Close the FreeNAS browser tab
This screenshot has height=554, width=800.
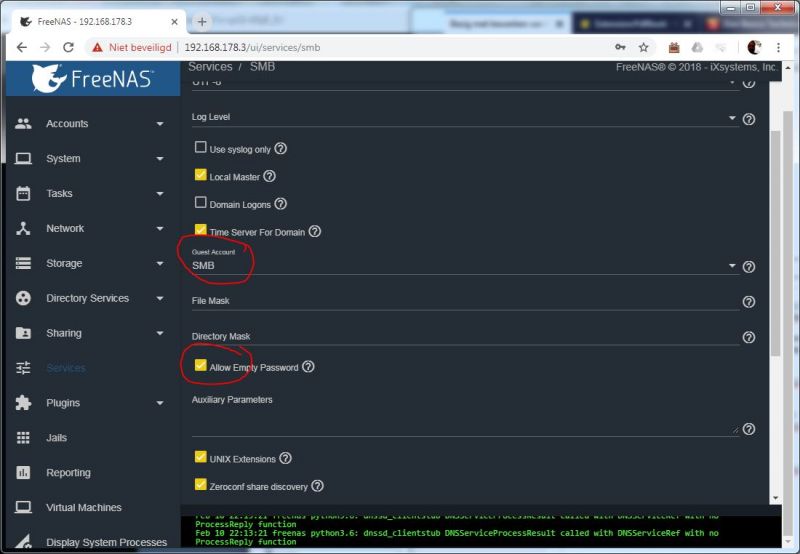[174, 22]
